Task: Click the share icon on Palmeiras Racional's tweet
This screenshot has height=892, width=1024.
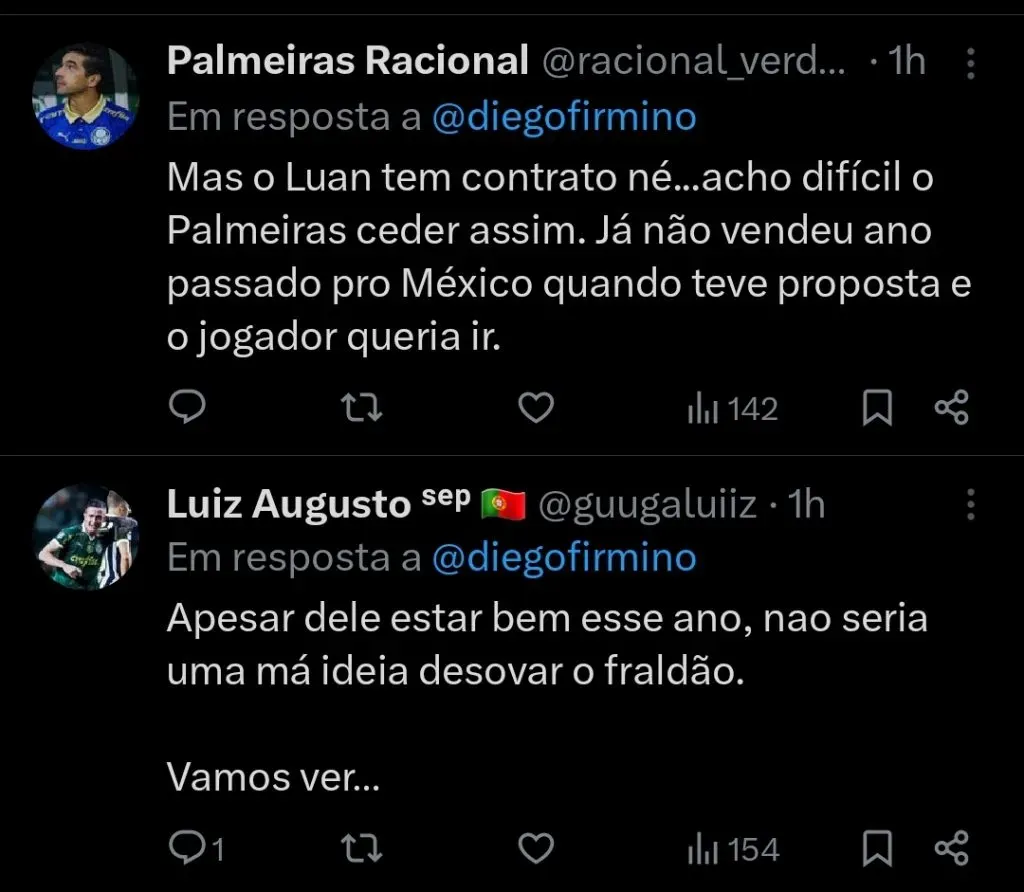Action: pos(950,407)
